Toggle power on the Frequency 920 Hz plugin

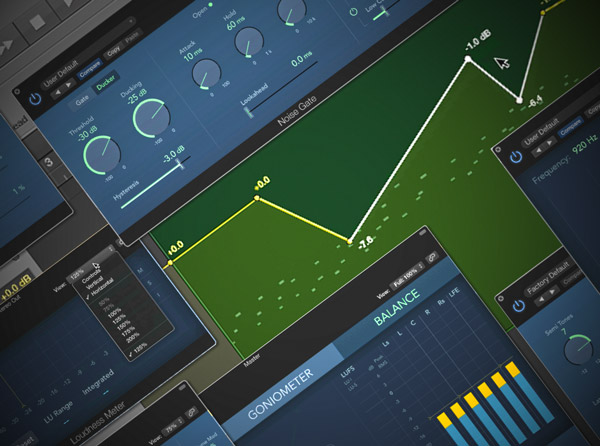pyautogui.click(x=516, y=157)
